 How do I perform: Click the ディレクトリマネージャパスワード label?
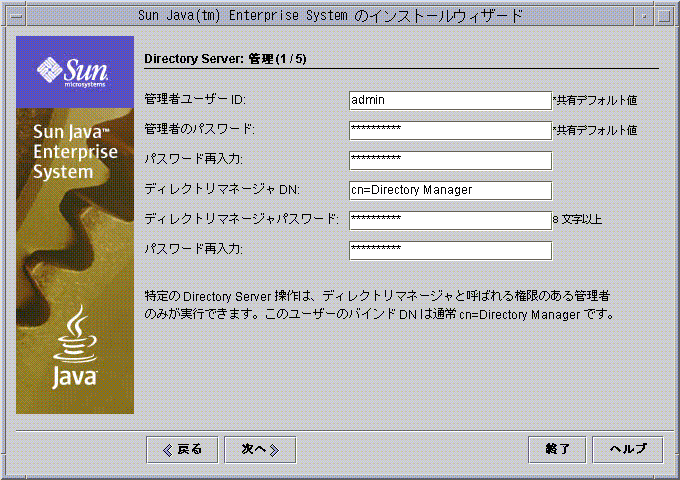(242, 219)
